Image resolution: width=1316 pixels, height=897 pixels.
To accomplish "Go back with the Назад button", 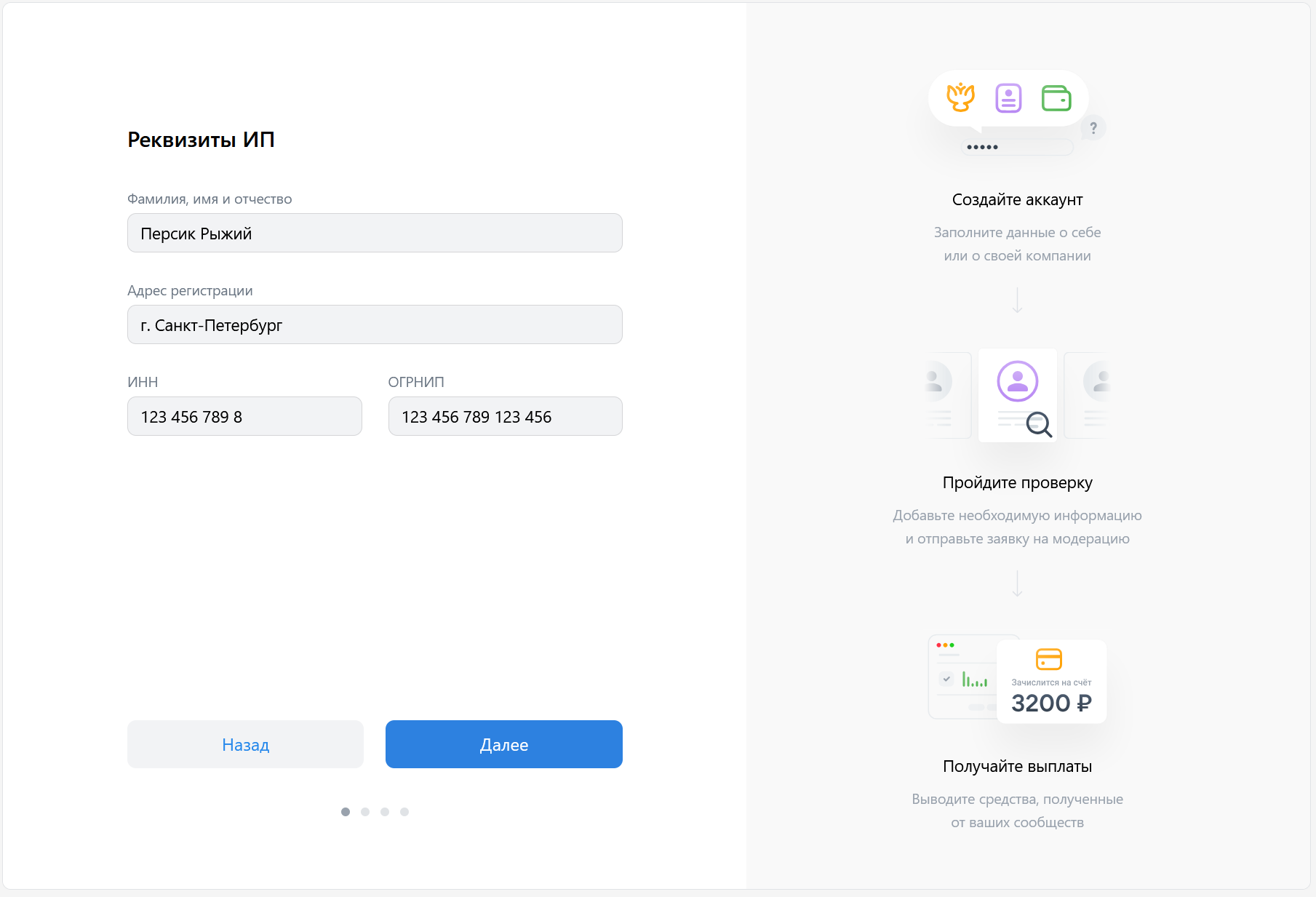I will click(245, 744).
